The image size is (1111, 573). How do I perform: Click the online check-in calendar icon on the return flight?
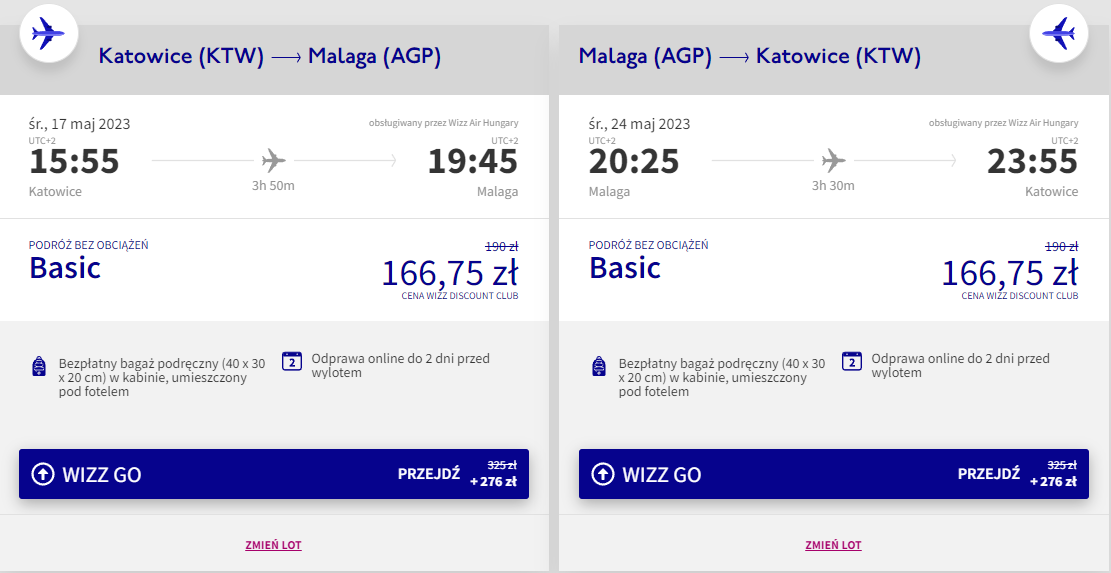(x=852, y=361)
